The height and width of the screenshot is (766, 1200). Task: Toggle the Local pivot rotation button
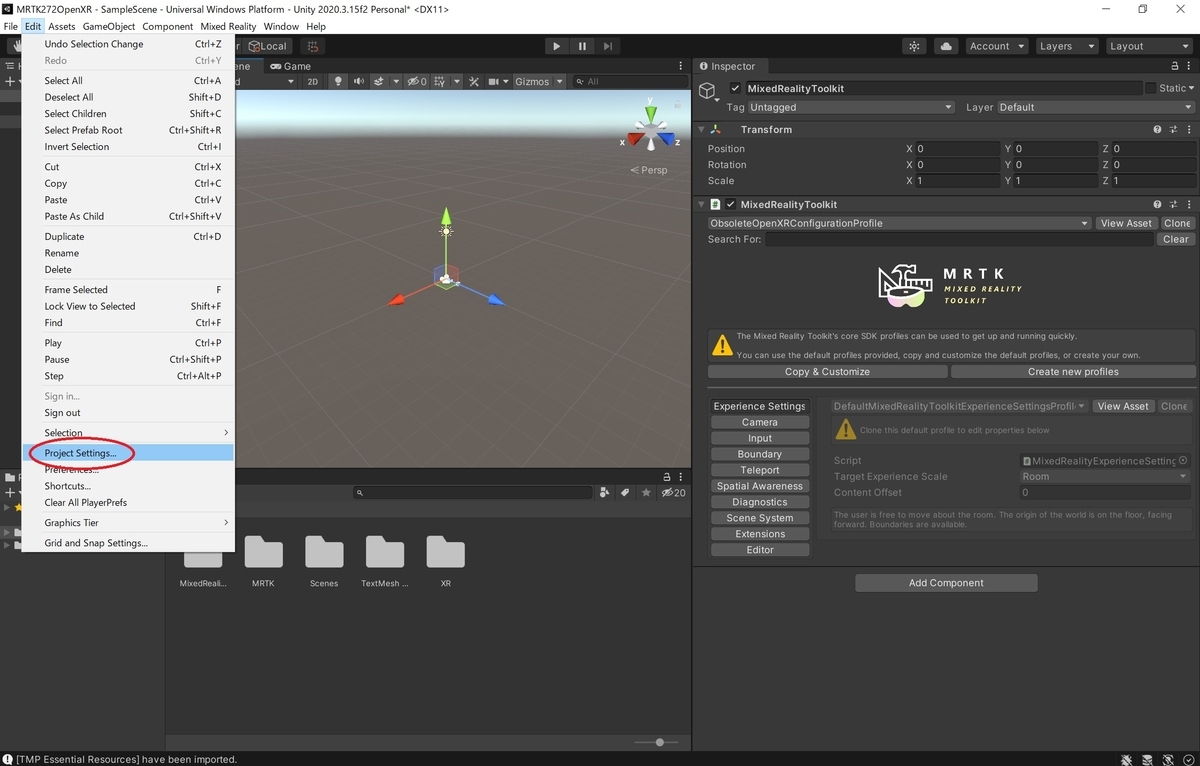267,46
